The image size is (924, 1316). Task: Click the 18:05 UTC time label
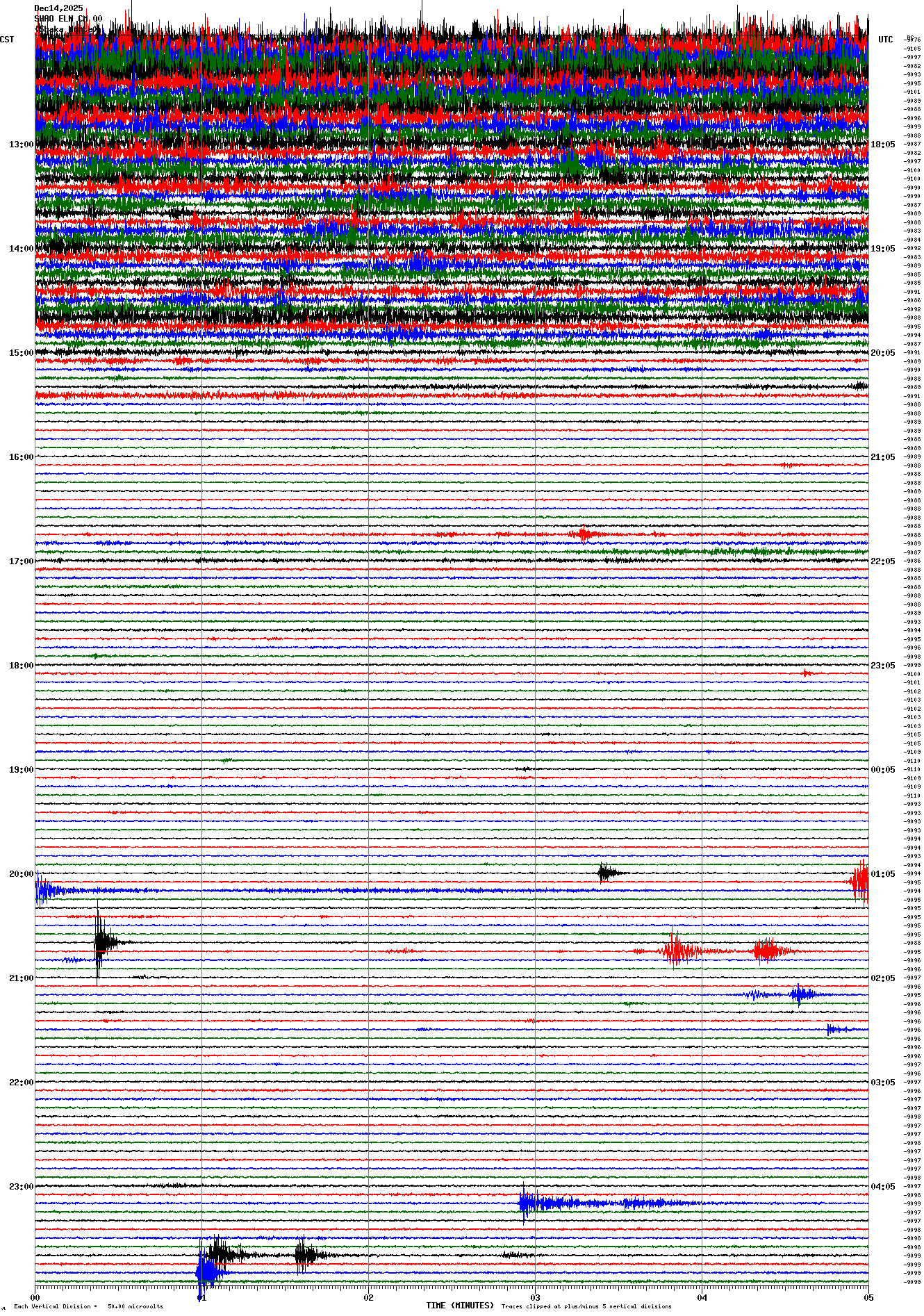pos(882,145)
